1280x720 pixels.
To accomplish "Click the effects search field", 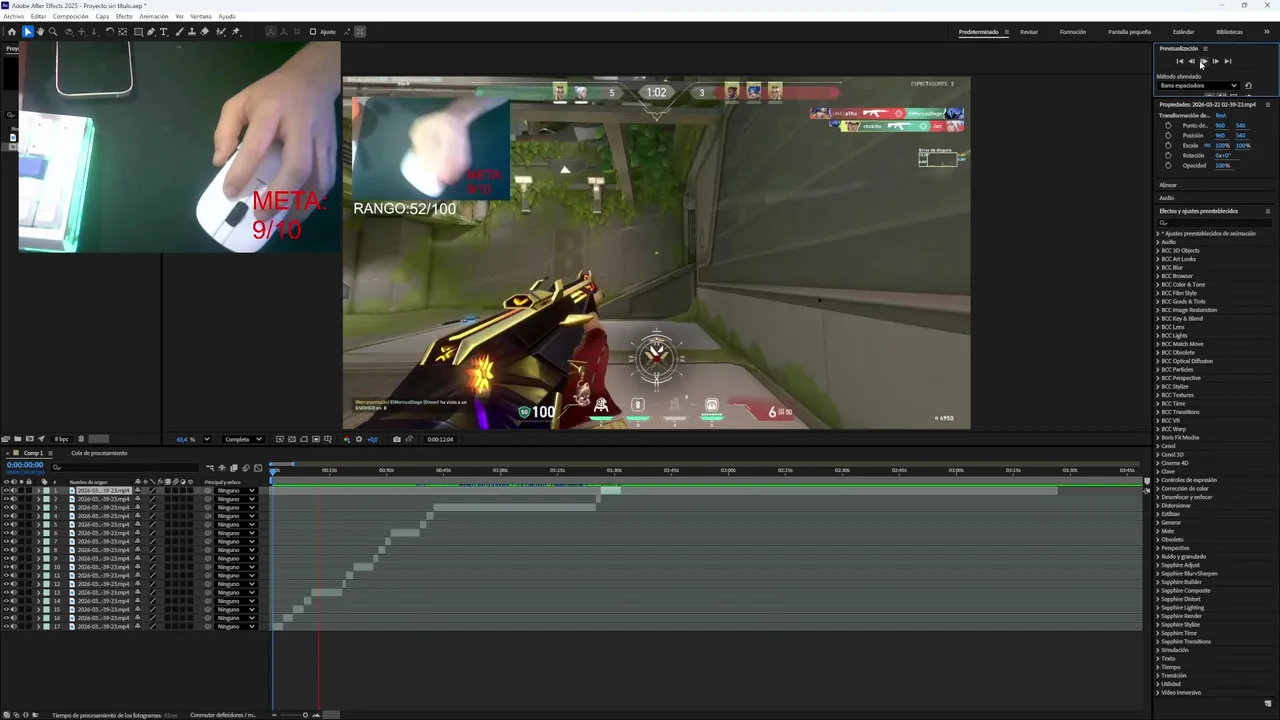I will click(1215, 222).
